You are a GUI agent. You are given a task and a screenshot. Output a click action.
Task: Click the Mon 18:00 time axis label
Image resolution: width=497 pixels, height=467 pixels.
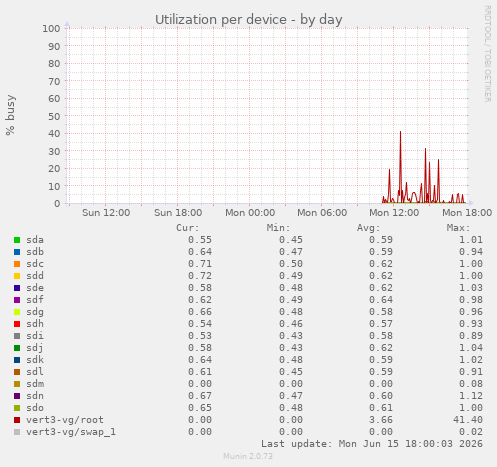467,213
